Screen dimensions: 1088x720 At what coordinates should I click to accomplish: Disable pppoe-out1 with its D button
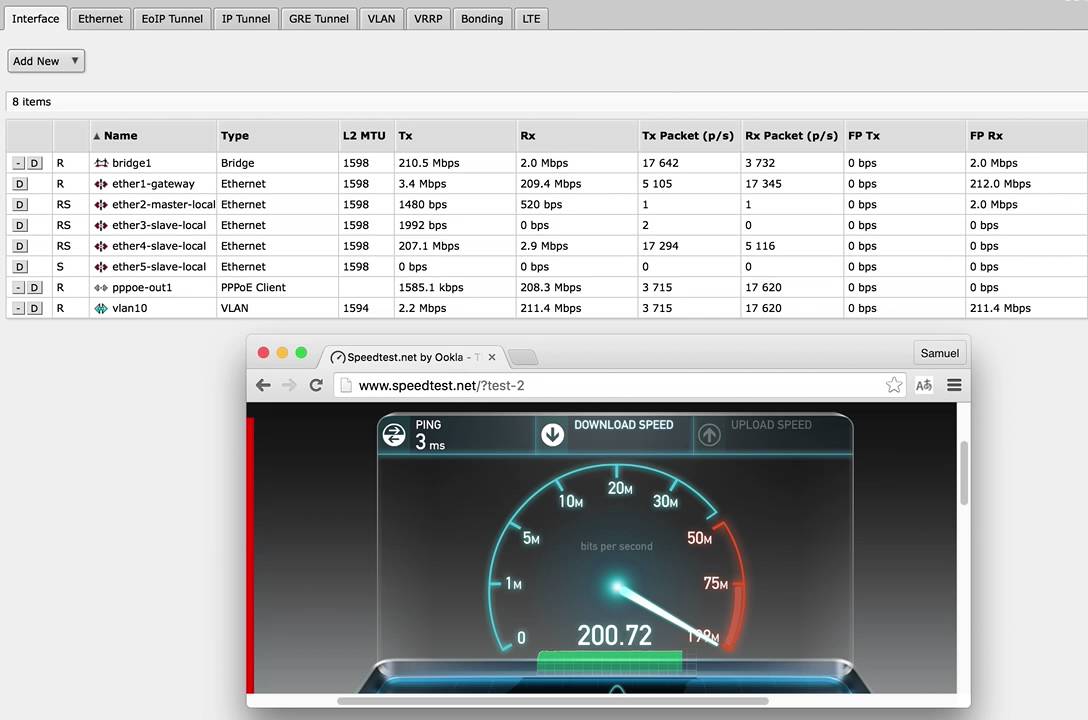click(34, 288)
